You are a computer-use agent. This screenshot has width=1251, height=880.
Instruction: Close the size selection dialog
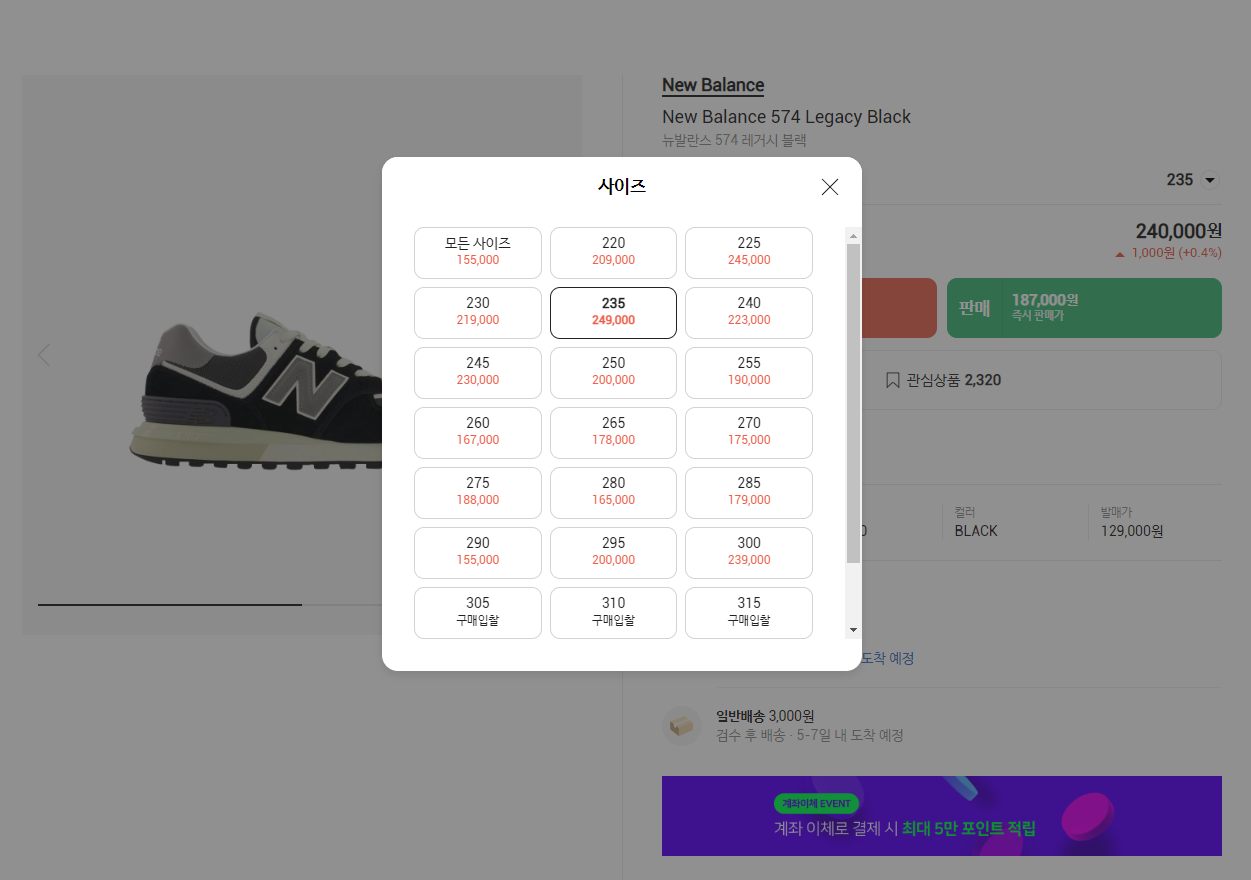point(829,187)
